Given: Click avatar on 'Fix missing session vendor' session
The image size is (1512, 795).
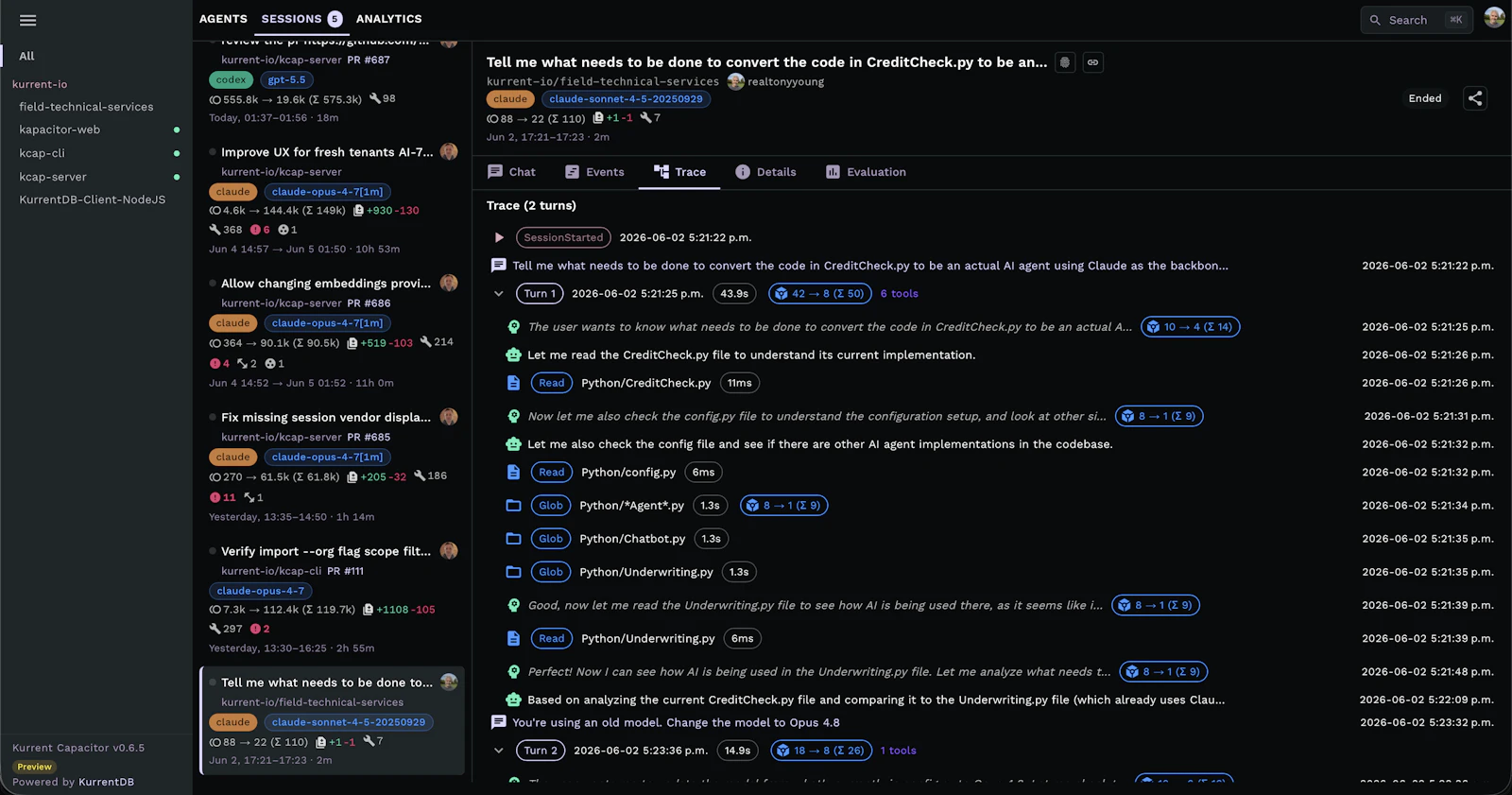Looking at the screenshot, I should [449, 417].
